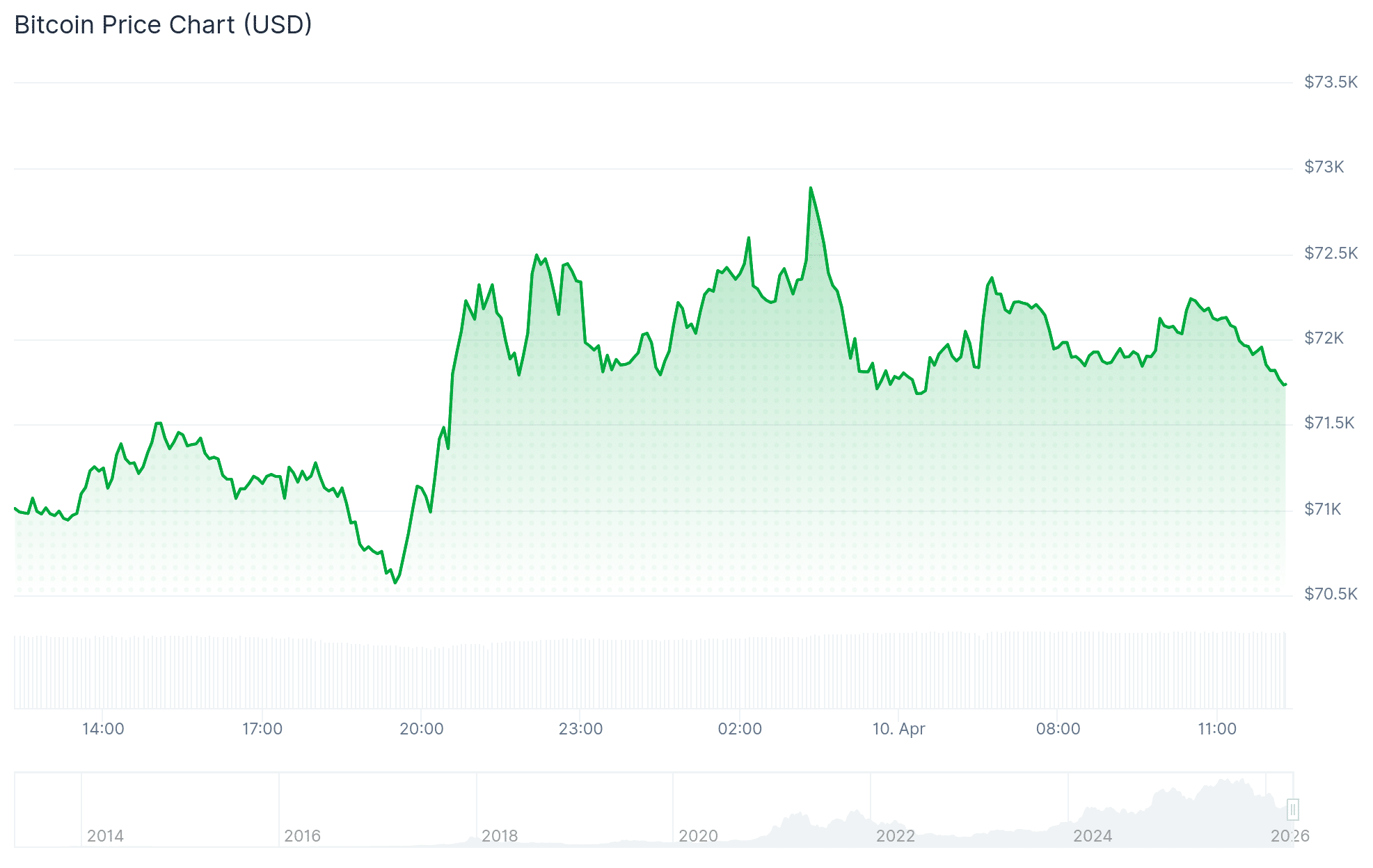The width and height of the screenshot is (1373, 868).
Task: Jump to 2018 in the navigator
Action: coord(500,835)
